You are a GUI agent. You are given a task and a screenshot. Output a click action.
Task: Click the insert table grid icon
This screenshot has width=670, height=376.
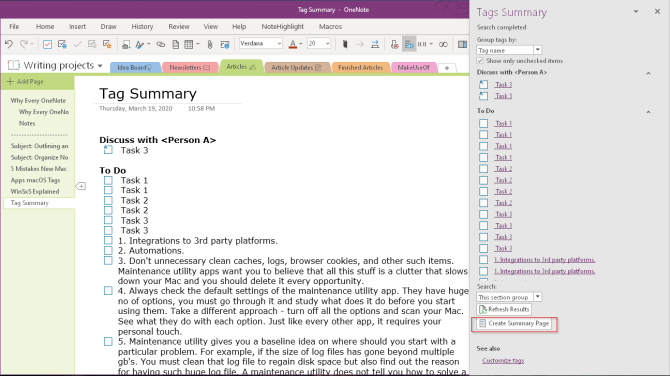pos(188,44)
